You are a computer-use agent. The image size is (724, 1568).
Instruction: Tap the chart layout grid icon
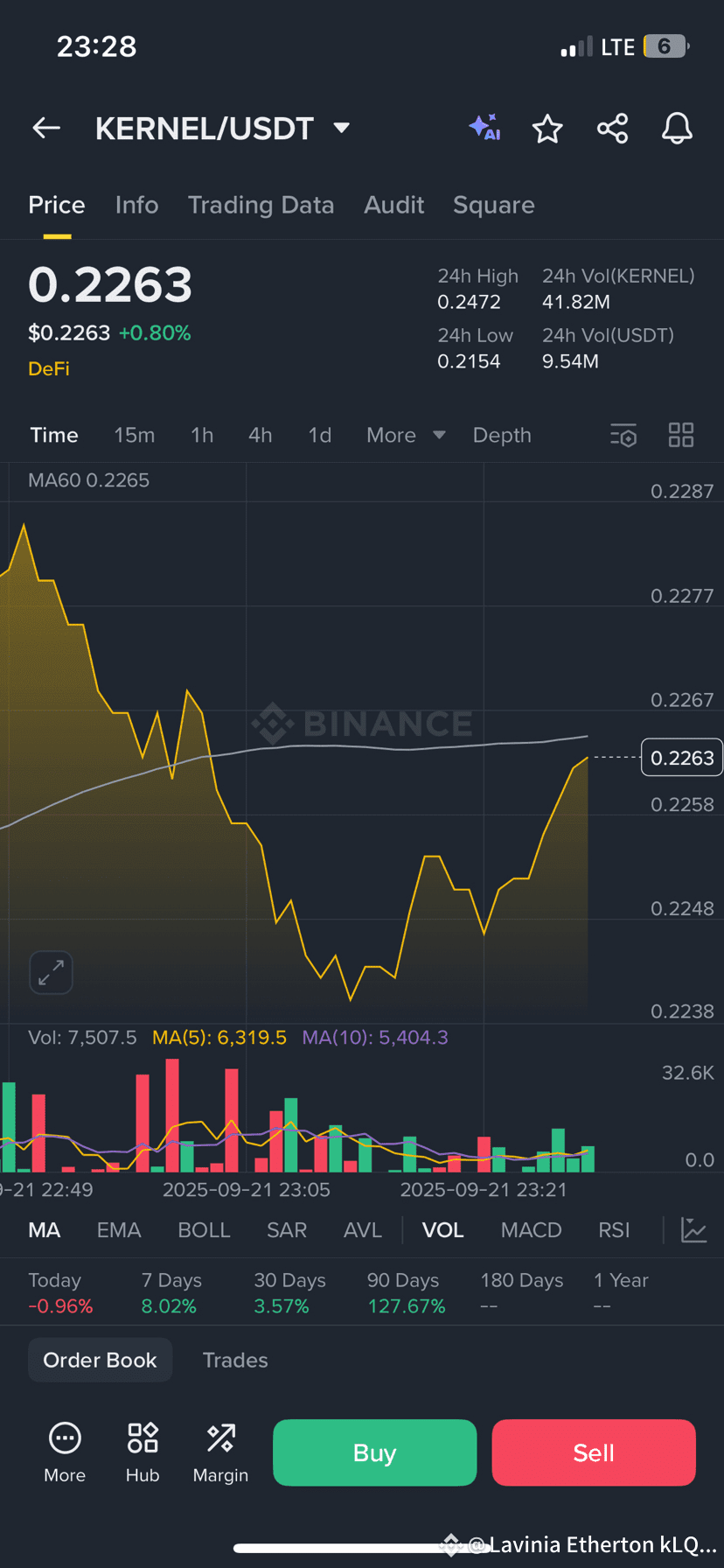680,435
